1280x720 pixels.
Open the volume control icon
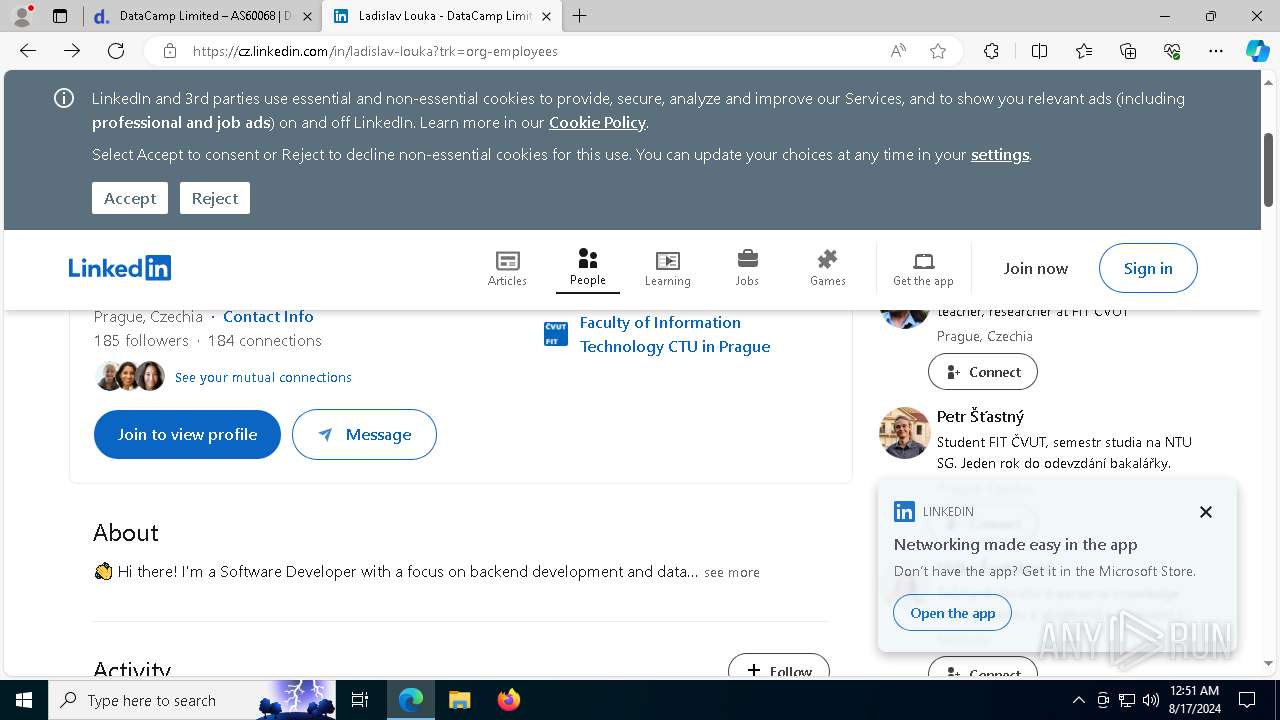pos(1151,700)
